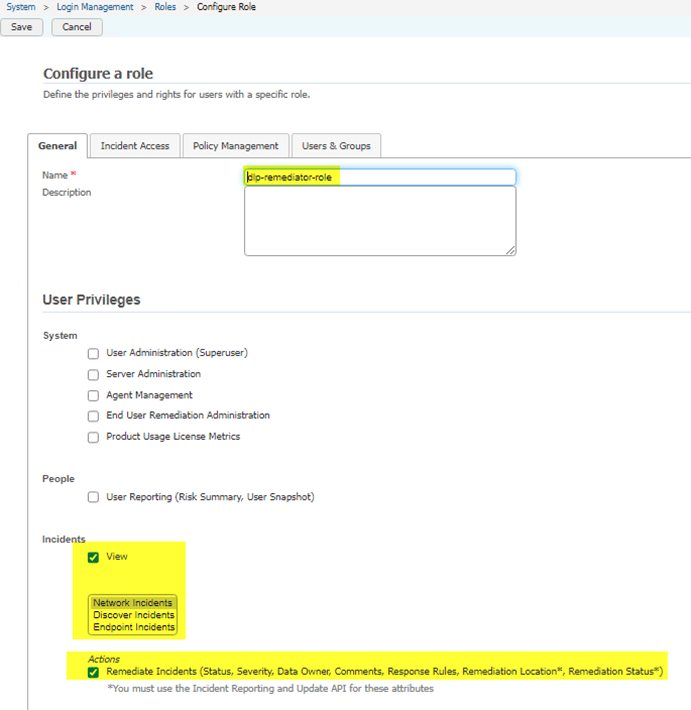Screen dimensions: 691x710
Task: Open the Users & Groups tab
Action: tap(336, 146)
